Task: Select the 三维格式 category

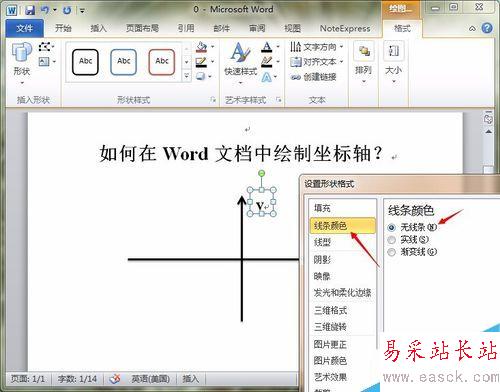Action: tap(343, 310)
